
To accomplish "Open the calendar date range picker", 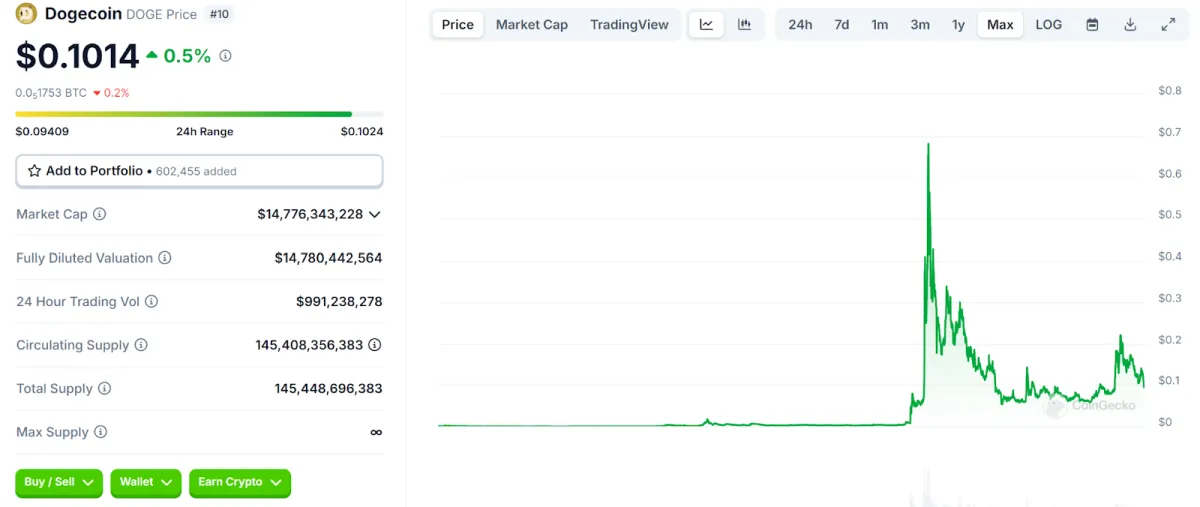I will [1092, 25].
